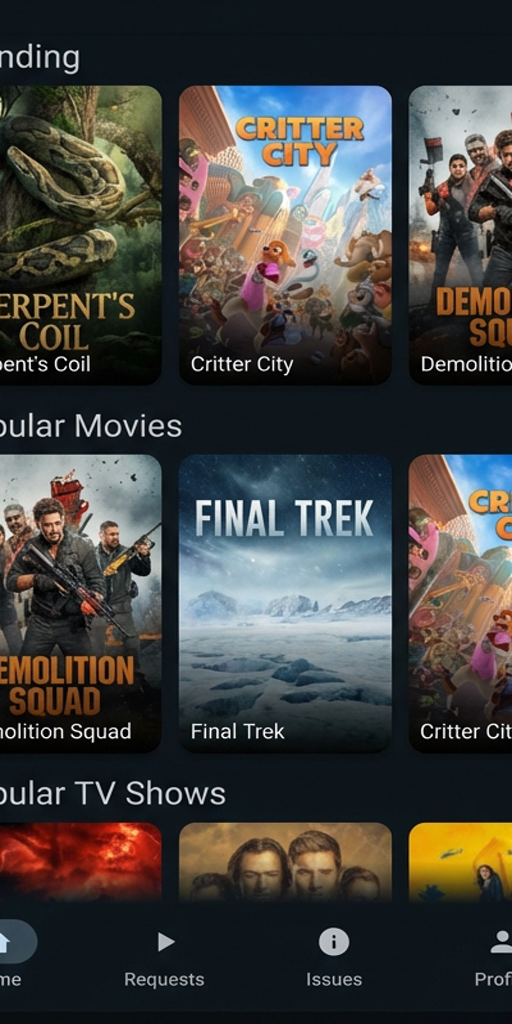Click the Critter City caption under Trending
This screenshot has height=1024, width=512.
(x=242, y=364)
